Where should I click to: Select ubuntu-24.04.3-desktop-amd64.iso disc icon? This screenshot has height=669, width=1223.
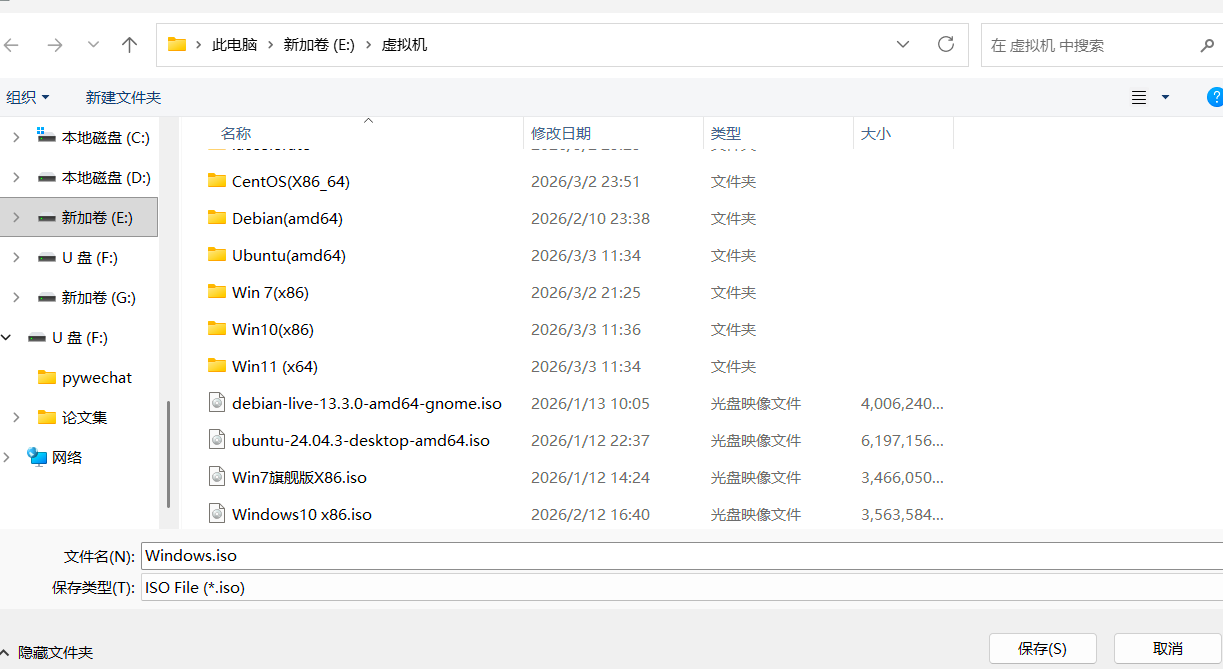click(217, 439)
